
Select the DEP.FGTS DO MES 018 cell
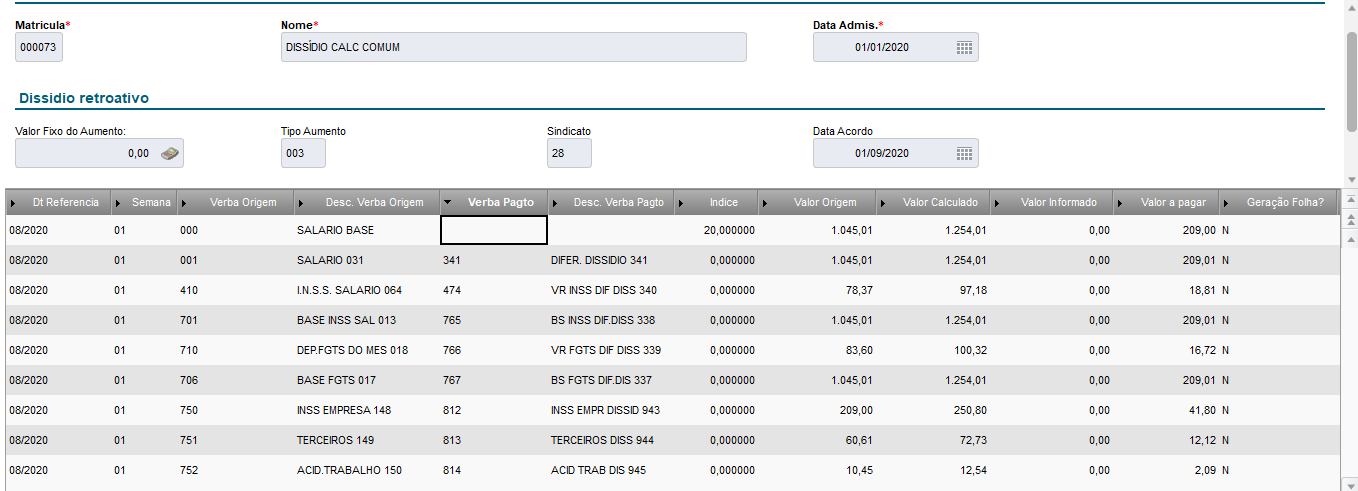coord(366,350)
